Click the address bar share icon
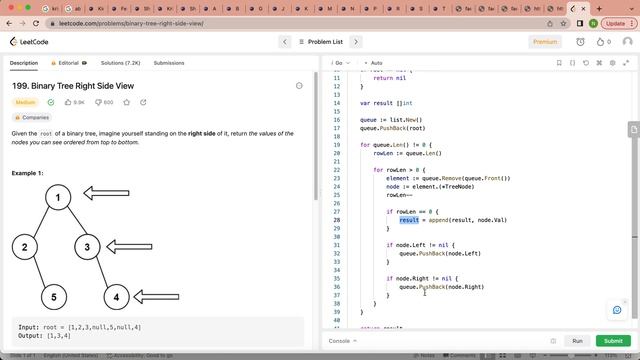640x360 pixels. coord(550,24)
